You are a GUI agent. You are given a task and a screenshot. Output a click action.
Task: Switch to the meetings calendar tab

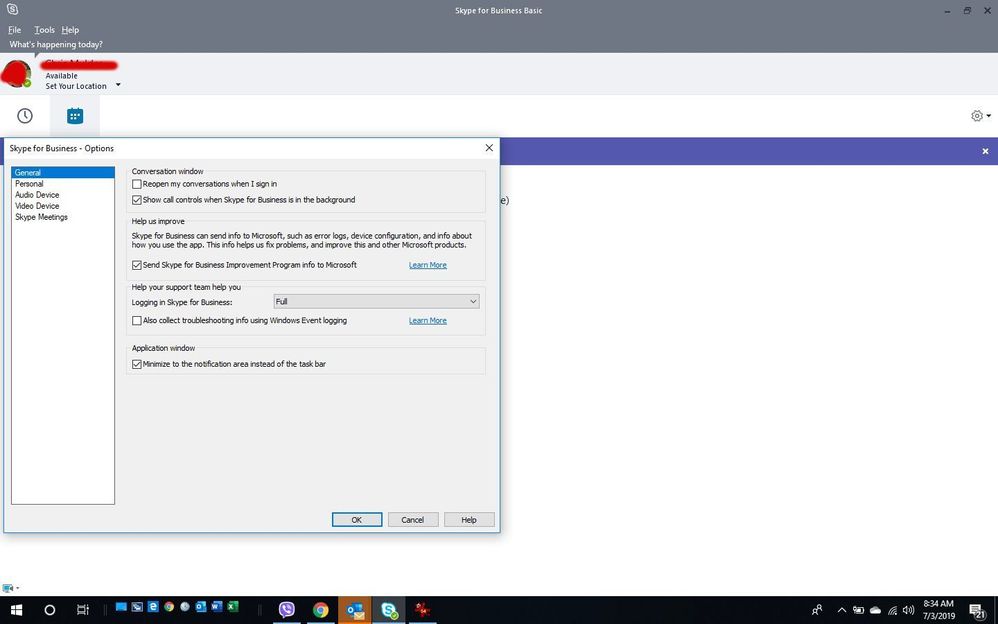pos(75,115)
